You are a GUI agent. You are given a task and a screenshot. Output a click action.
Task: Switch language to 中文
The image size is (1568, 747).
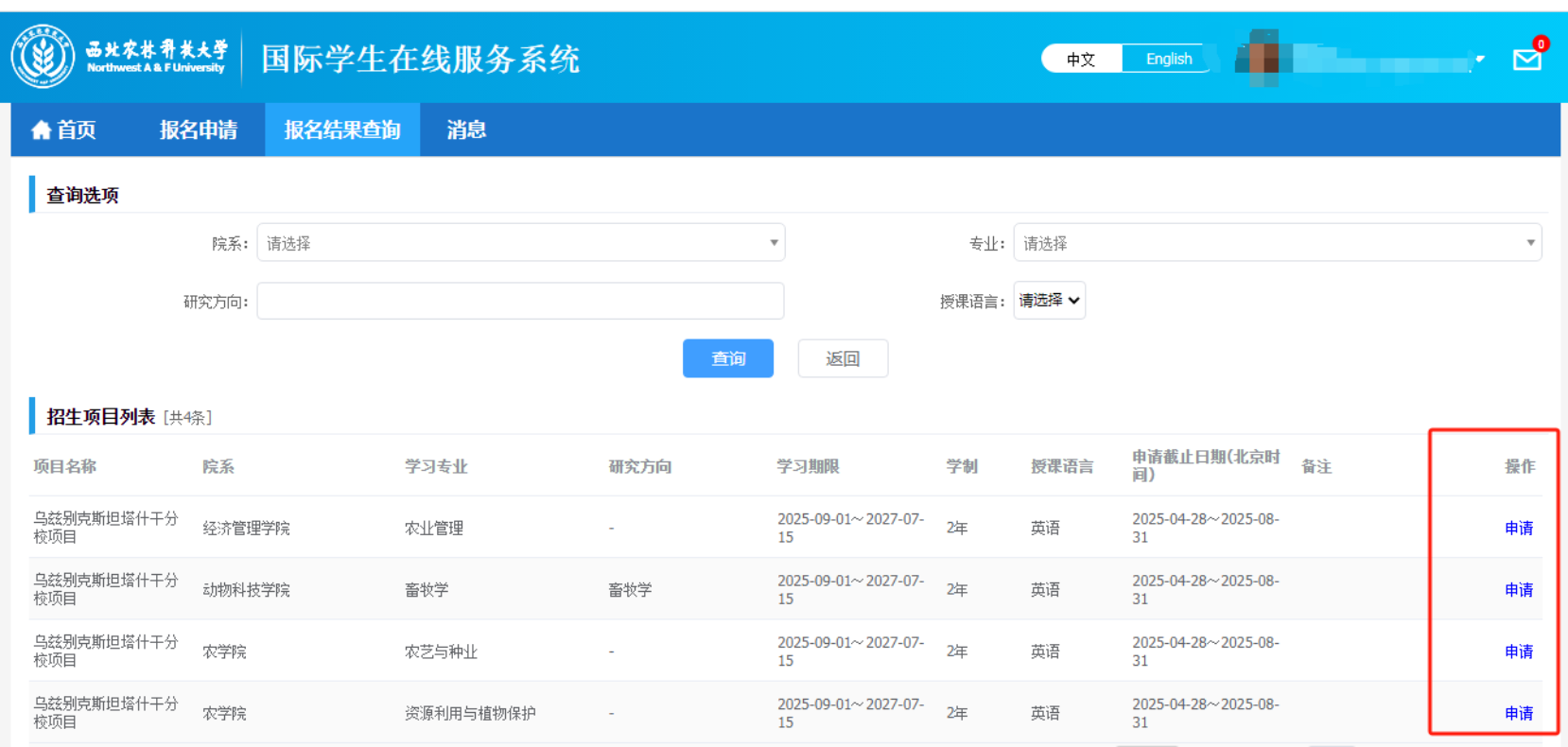click(1081, 59)
